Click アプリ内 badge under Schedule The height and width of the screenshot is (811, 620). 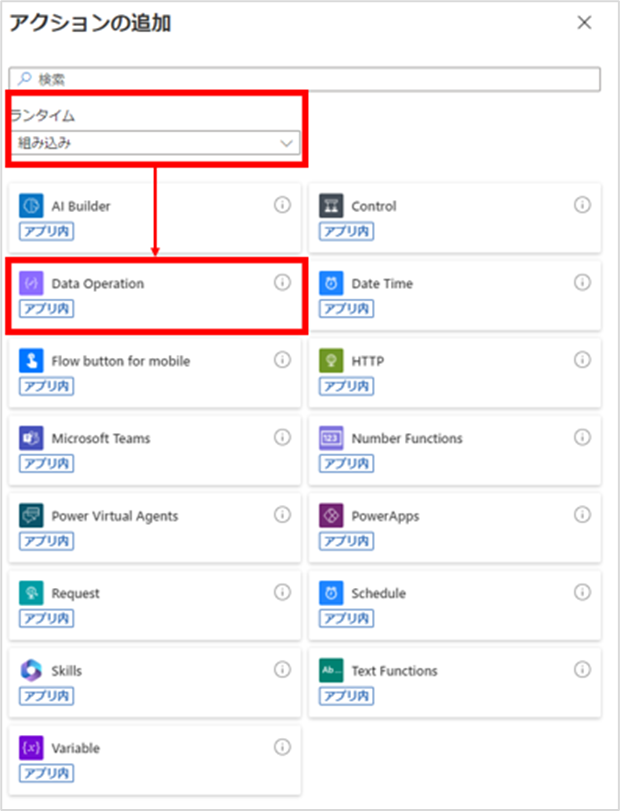pyautogui.click(x=346, y=618)
